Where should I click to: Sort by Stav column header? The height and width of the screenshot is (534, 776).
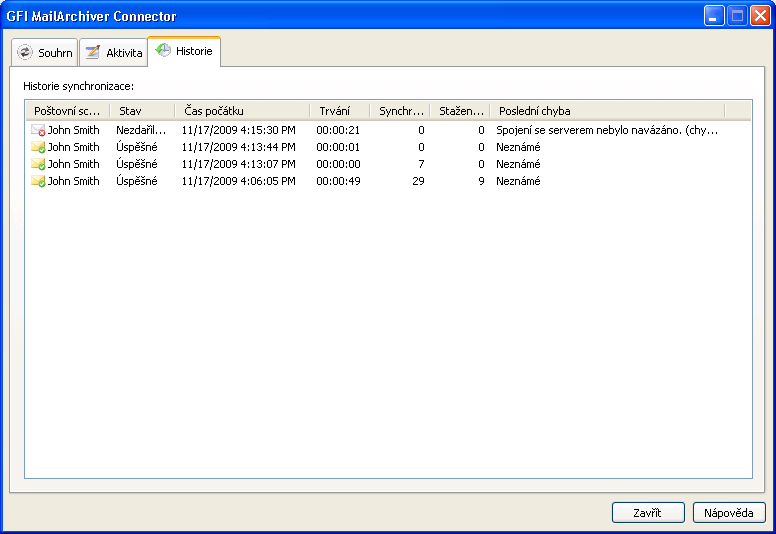[143, 111]
